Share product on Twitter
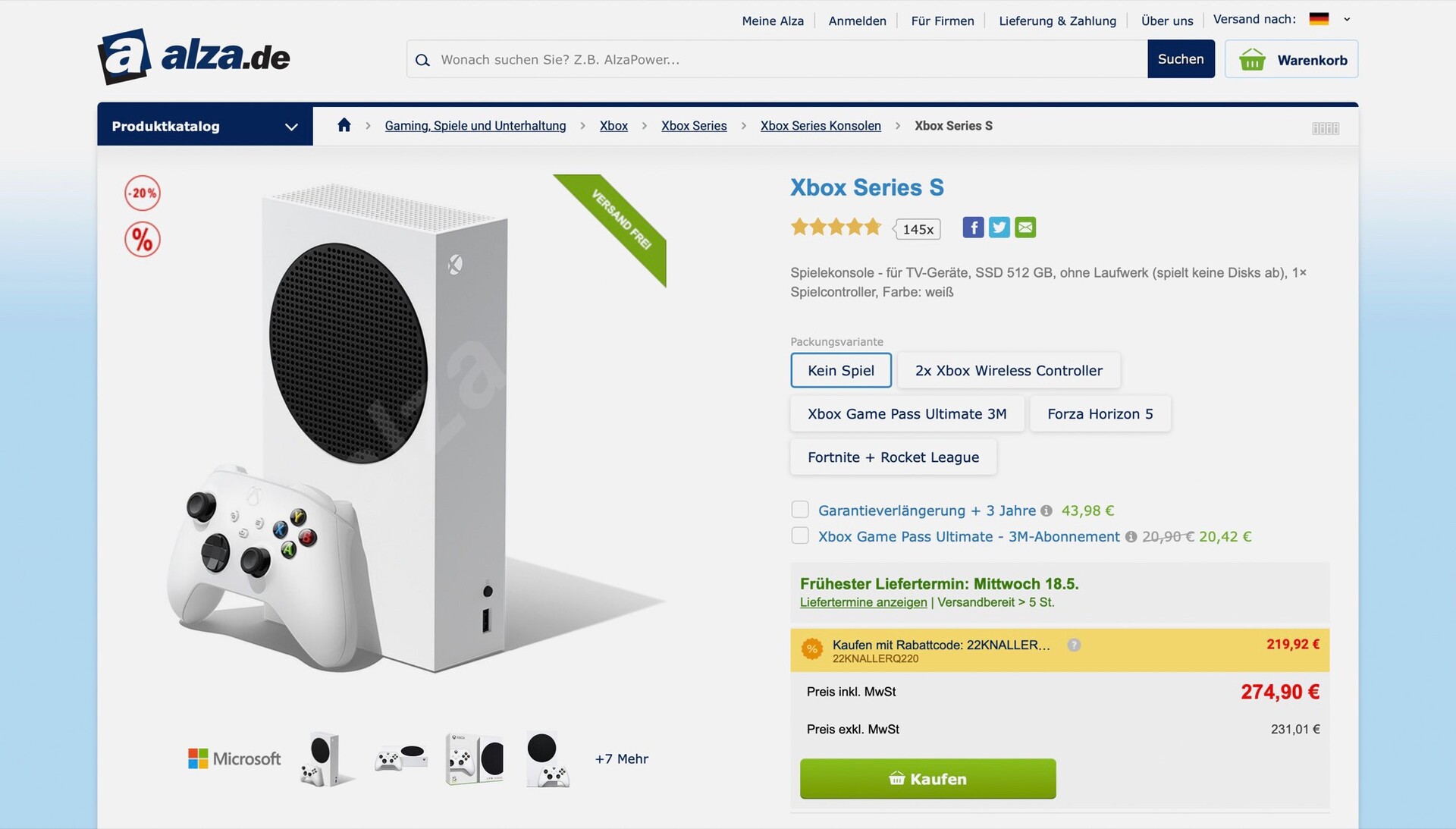 tap(999, 228)
